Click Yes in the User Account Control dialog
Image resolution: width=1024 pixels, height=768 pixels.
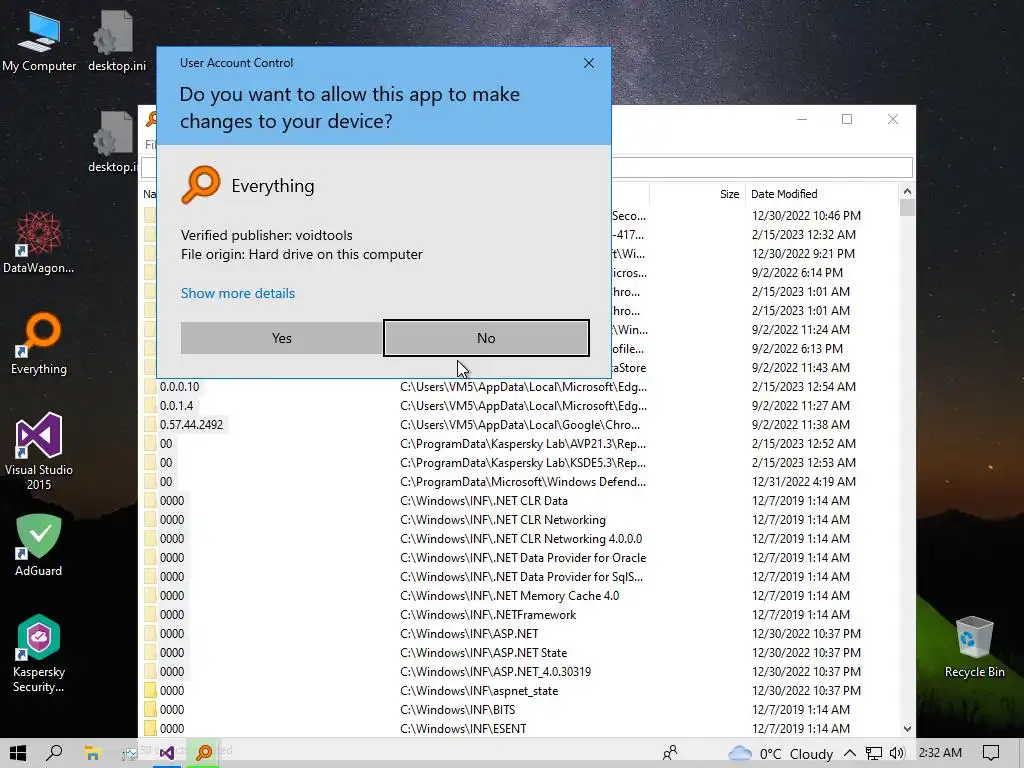point(281,338)
